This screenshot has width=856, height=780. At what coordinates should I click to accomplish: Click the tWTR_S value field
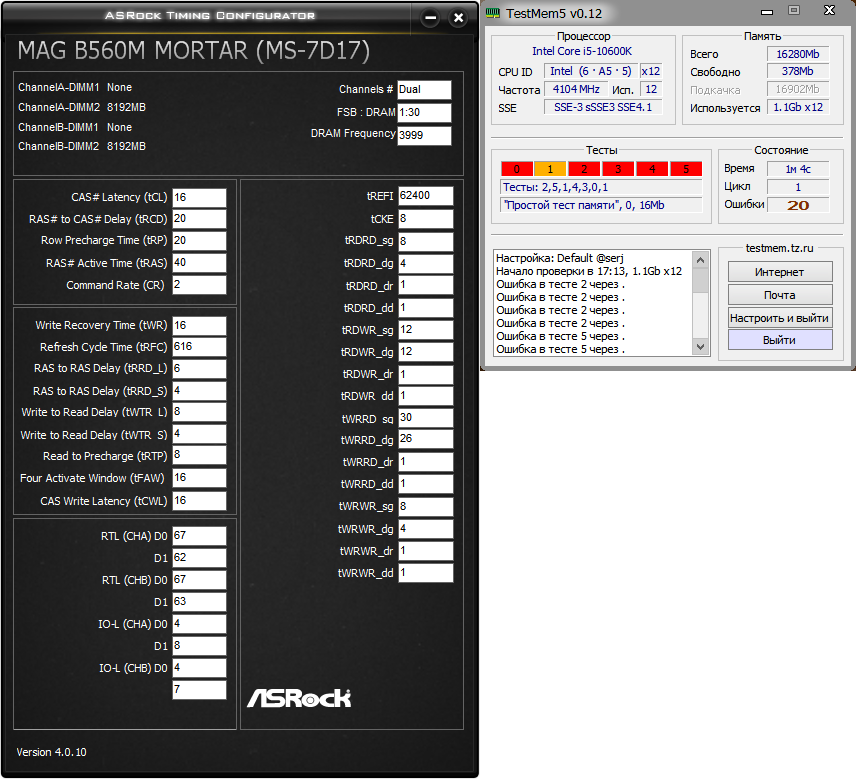(199, 434)
